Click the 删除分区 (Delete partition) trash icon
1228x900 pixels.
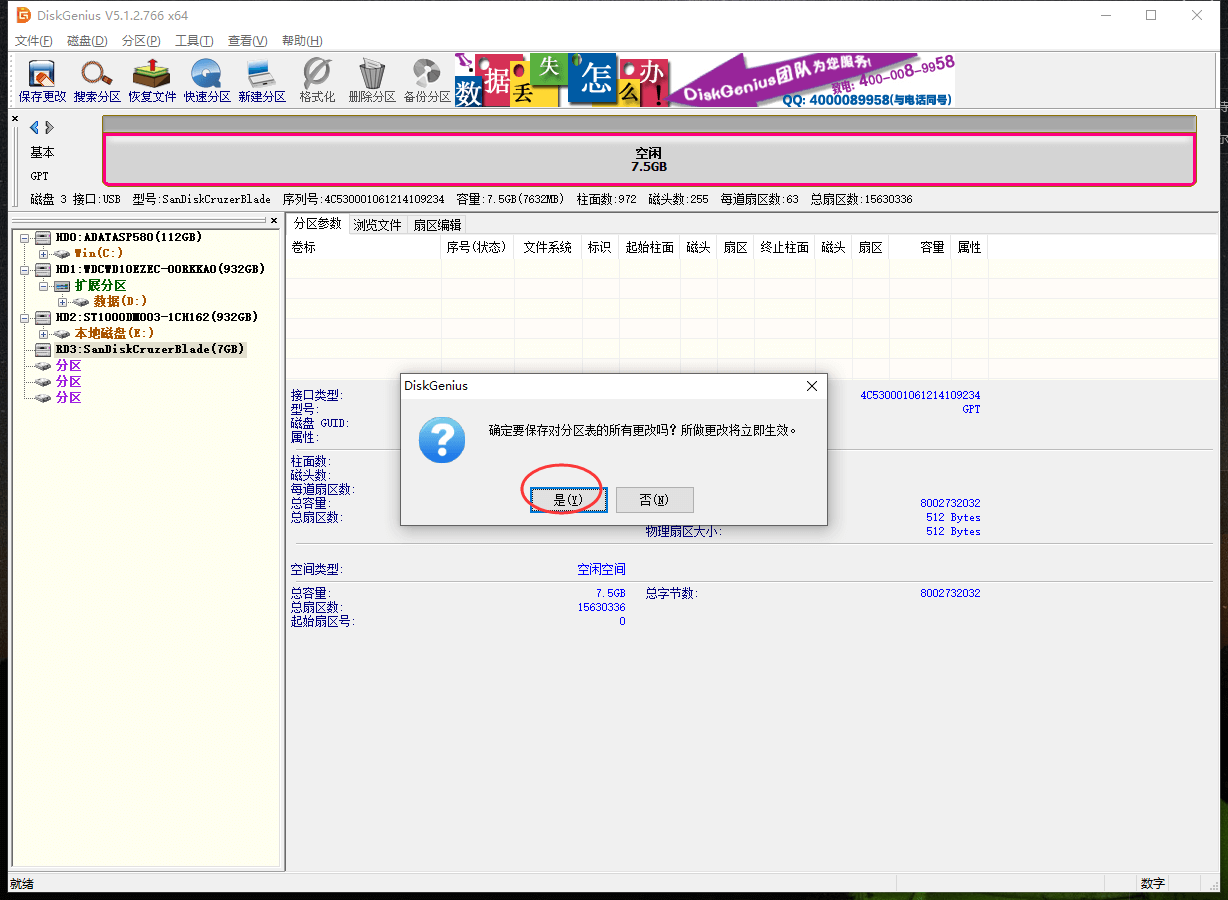(372, 80)
